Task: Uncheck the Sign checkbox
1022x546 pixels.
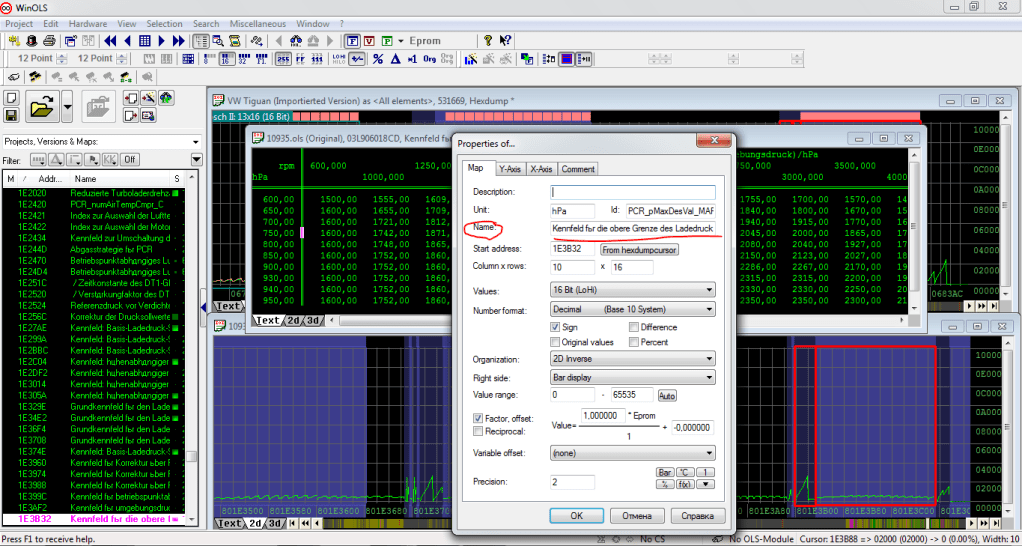Action: click(x=556, y=327)
